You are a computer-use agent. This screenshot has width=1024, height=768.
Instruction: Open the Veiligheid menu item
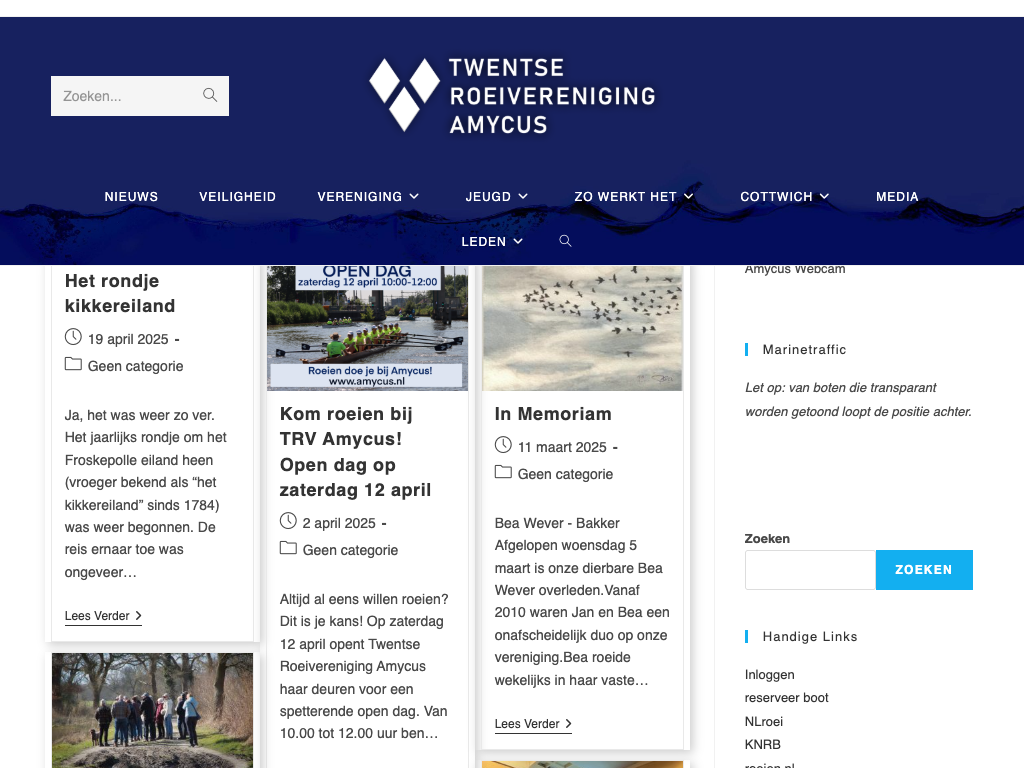[237, 197]
